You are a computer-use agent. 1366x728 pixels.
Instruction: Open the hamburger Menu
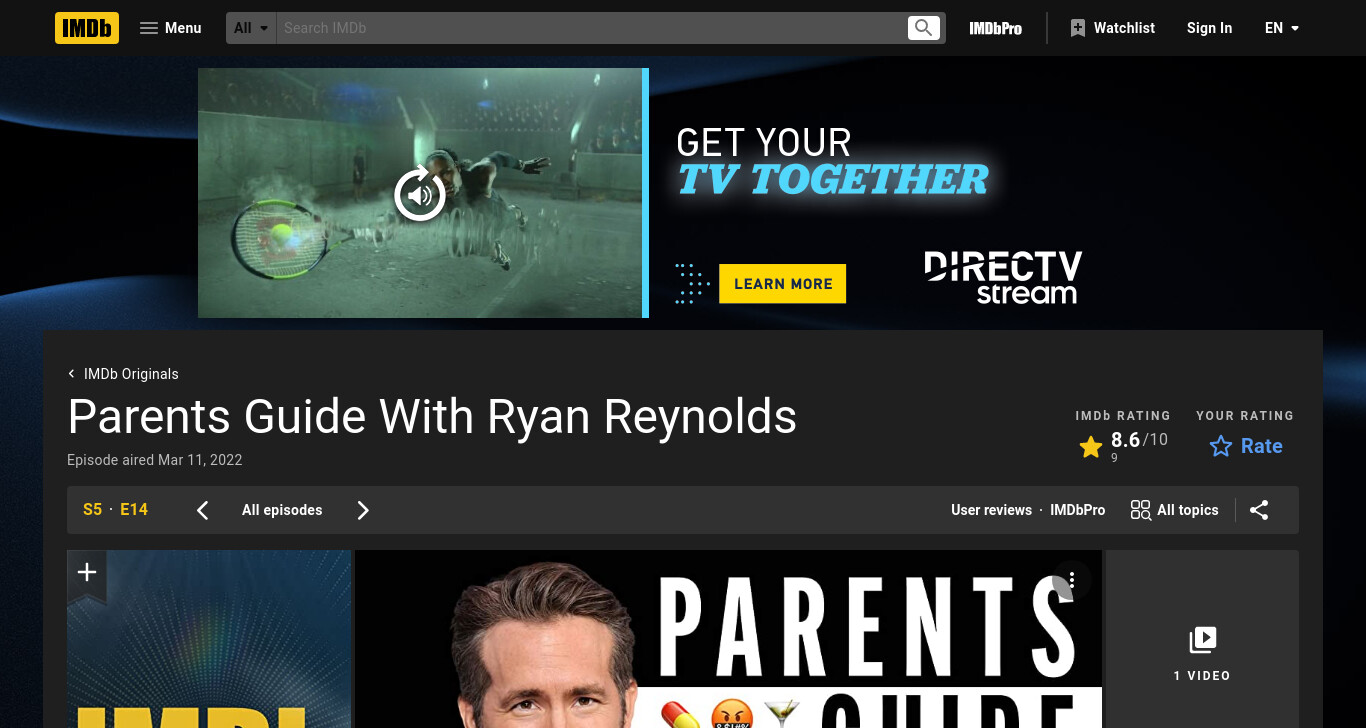tap(170, 28)
